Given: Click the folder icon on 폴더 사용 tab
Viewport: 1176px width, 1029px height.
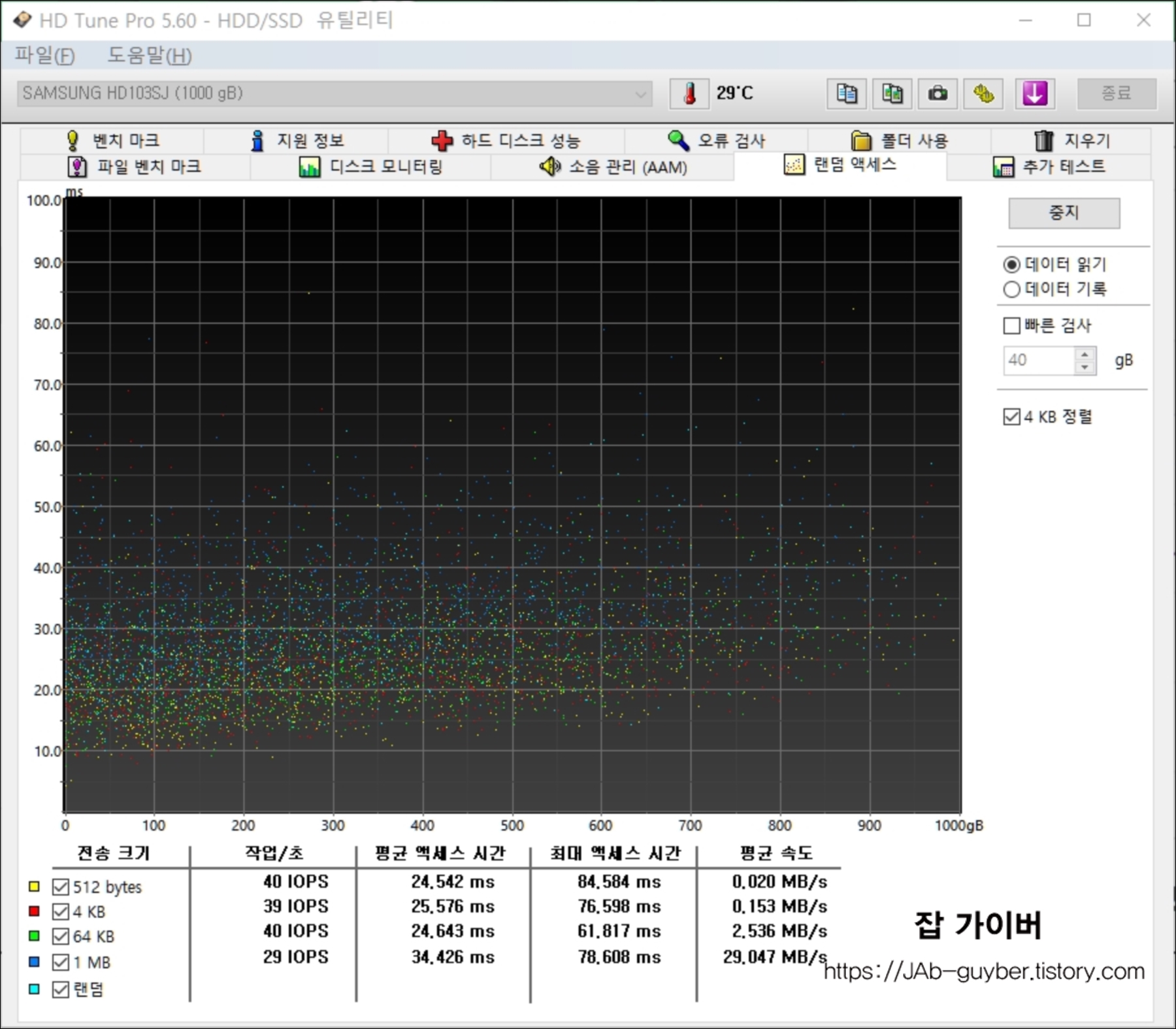Looking at the screenshot, I should pyautogui.click(x=861, y=140).
